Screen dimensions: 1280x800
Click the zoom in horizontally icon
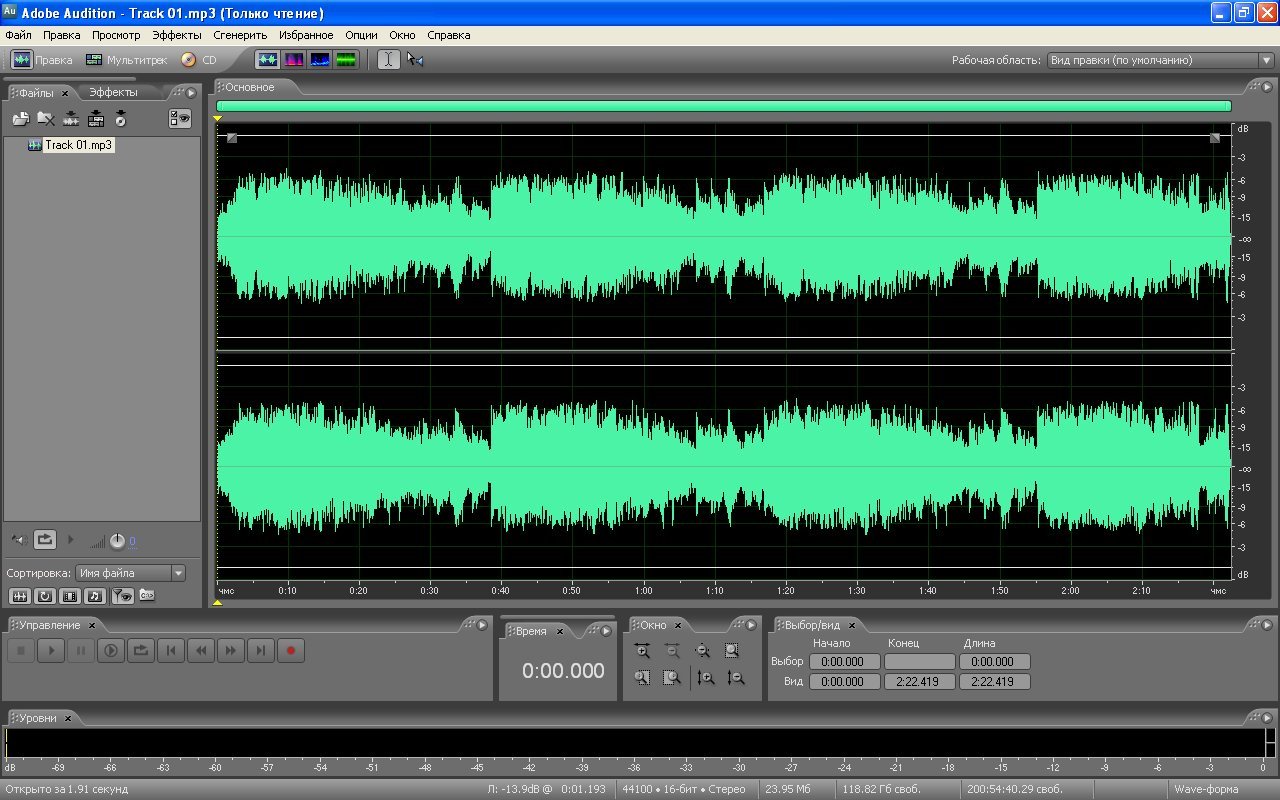coord(643,651)
